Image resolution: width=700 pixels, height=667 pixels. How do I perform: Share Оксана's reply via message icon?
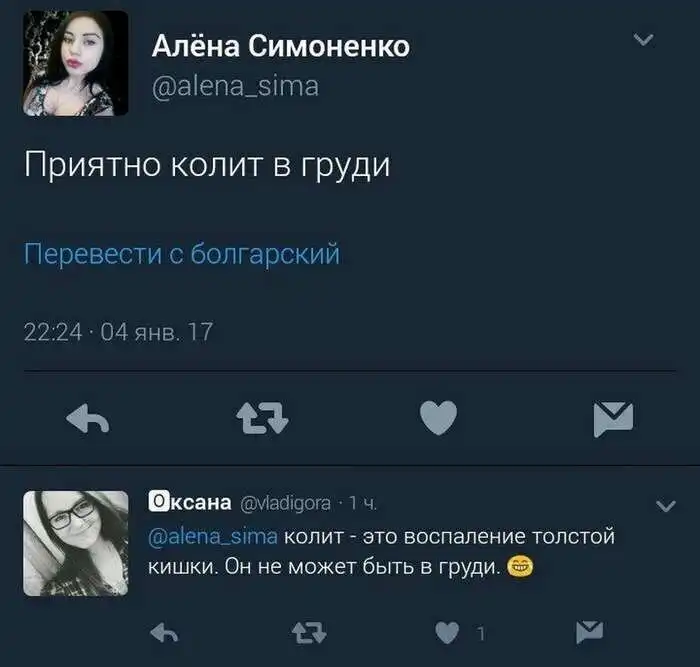(x=590, y=632)
